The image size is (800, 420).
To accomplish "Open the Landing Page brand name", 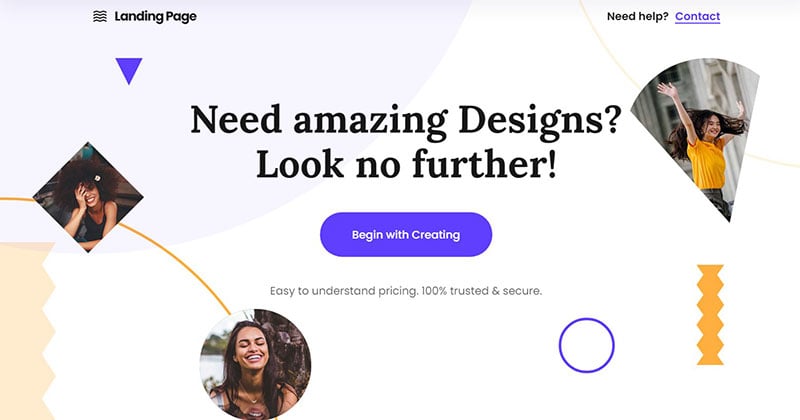I will (x=156, y=16).
